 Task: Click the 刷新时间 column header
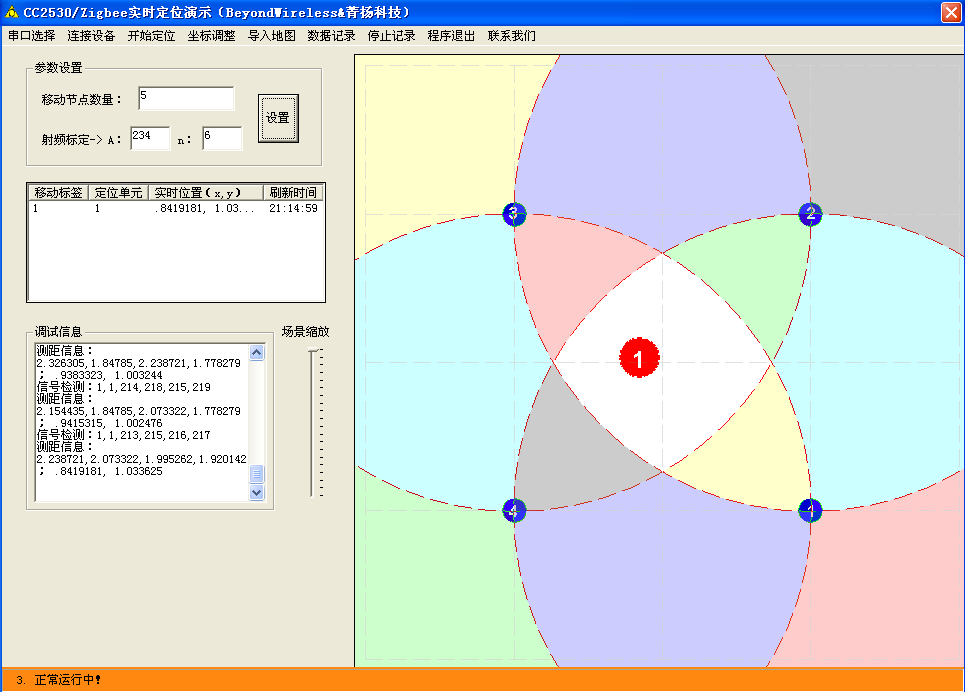(x=293, y=193)
